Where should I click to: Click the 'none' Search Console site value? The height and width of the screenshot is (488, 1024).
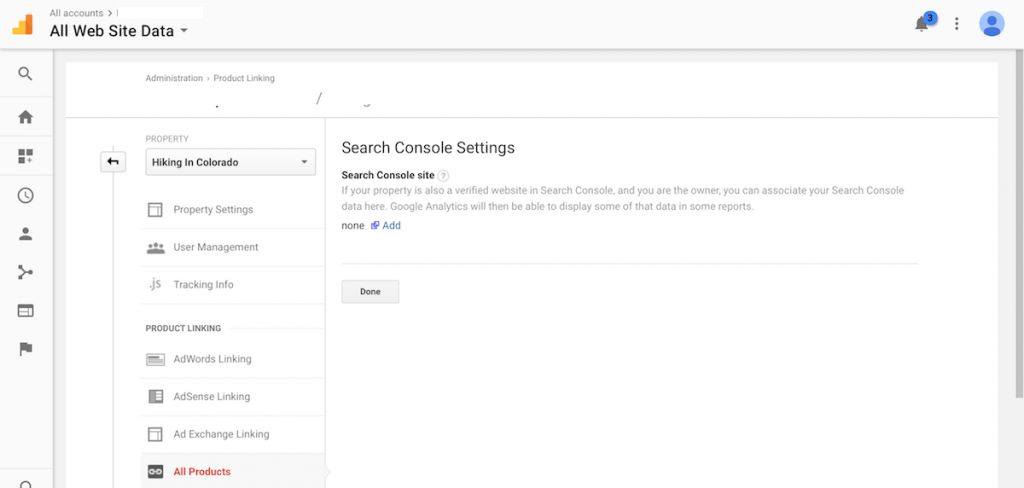(x=353, y=226)
